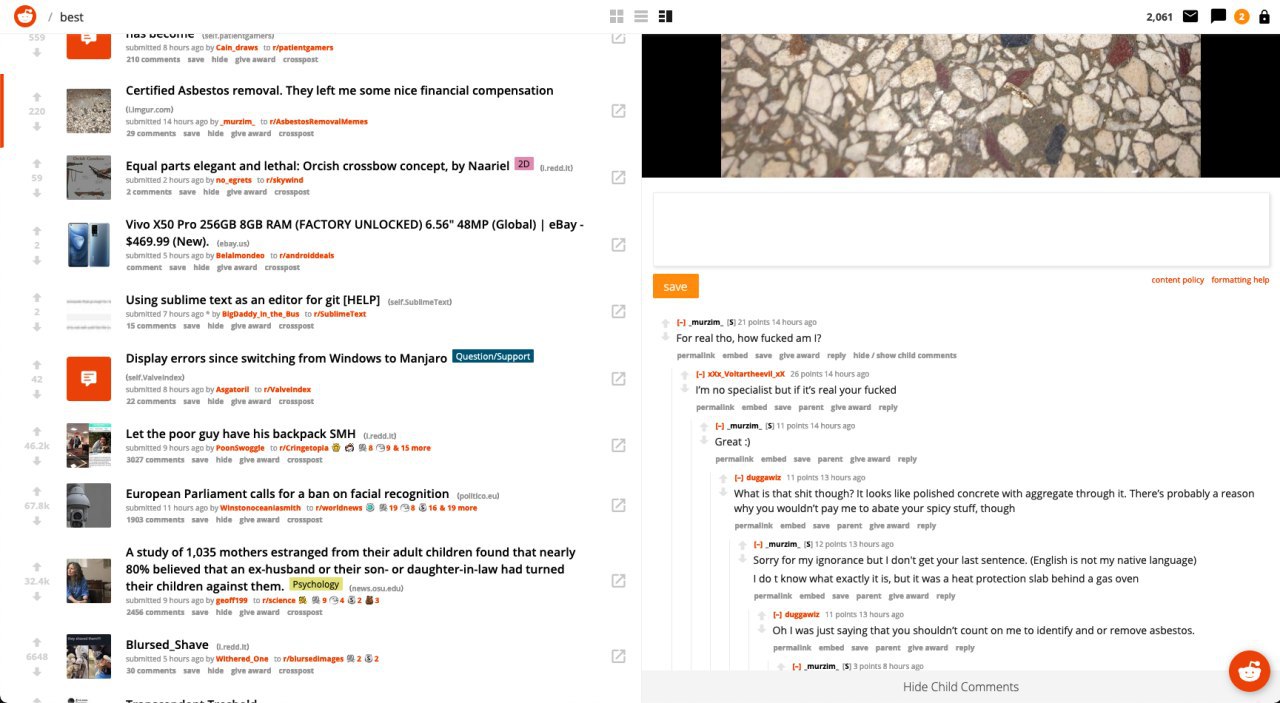Downvote the Blursed_Shave post
Viewport: 1280px width, 703px height.
pos(37,672)
